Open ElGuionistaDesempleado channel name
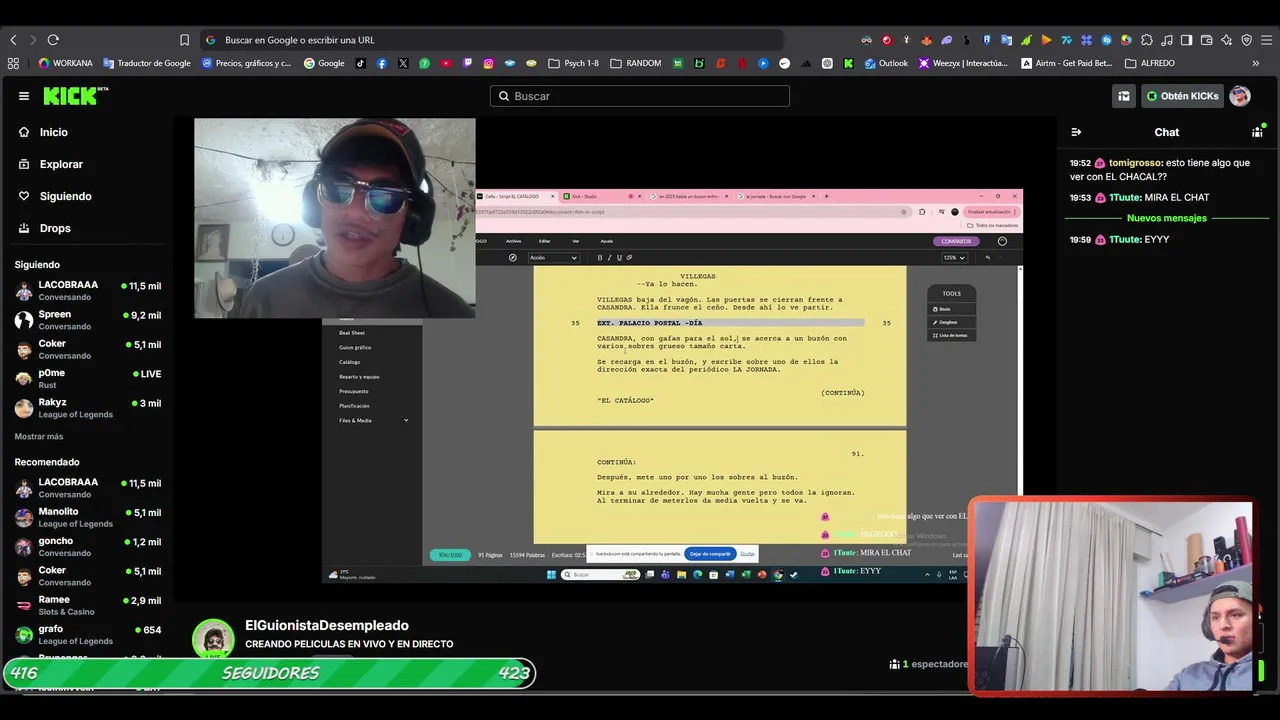The image size is (1280, 720). [327, 626]
